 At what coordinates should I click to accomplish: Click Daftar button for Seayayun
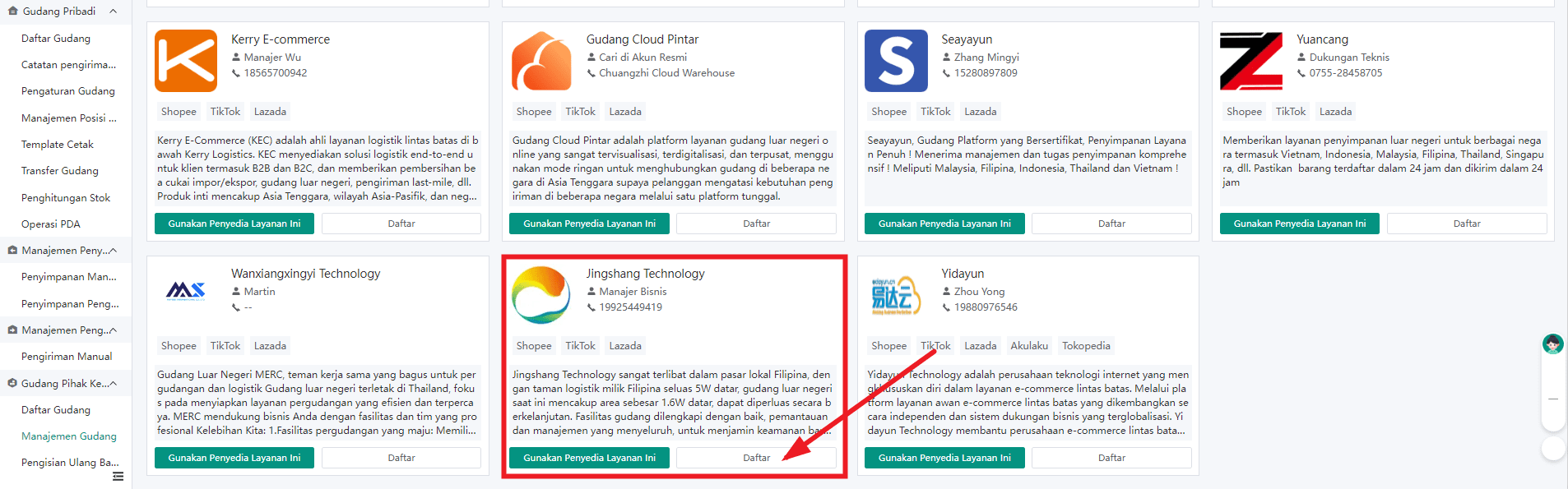click(x=1111, y=224)
